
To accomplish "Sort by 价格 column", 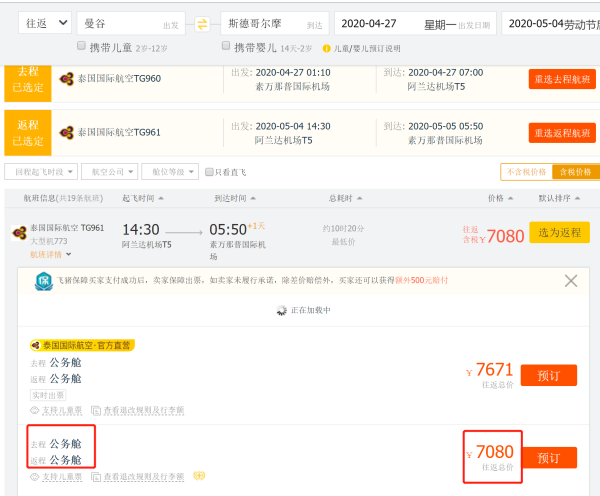I will [x=500, y=198].
